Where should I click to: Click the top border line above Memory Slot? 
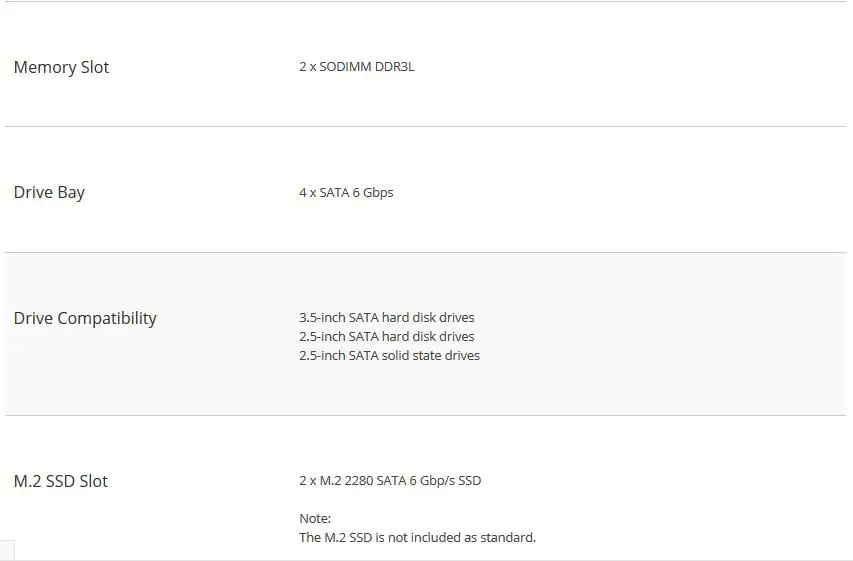[x=425, y=1]
